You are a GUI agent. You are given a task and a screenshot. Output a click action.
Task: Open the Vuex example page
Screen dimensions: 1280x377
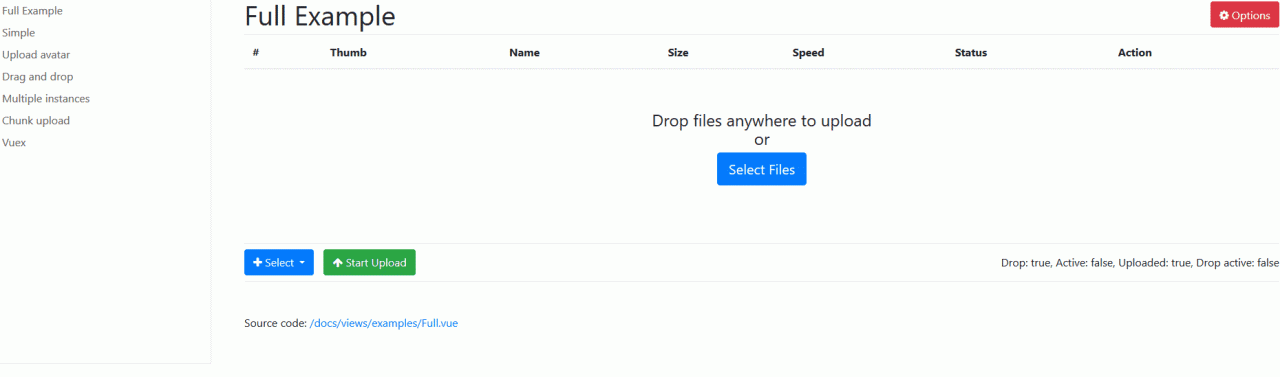[14, 143]
